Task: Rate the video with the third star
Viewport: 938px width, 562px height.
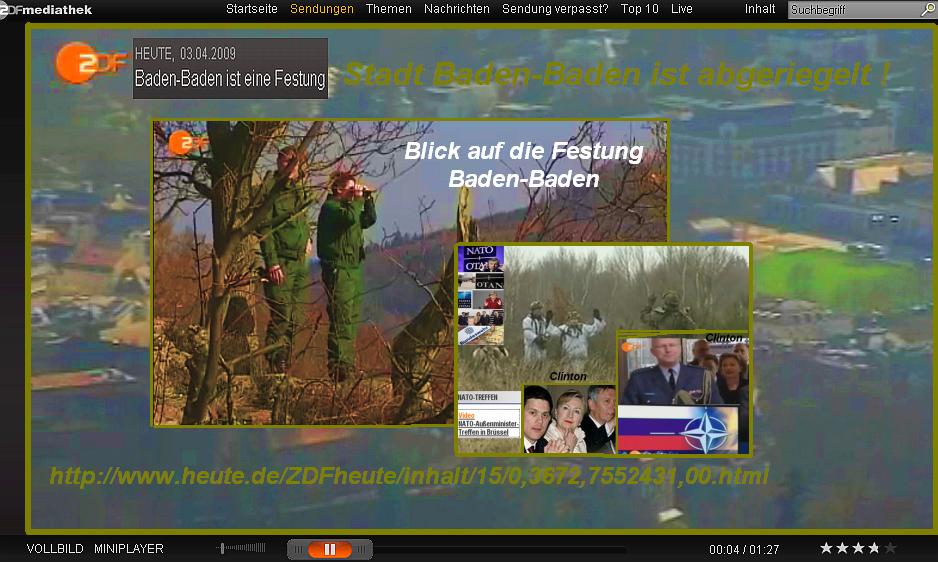Action: 858,548
